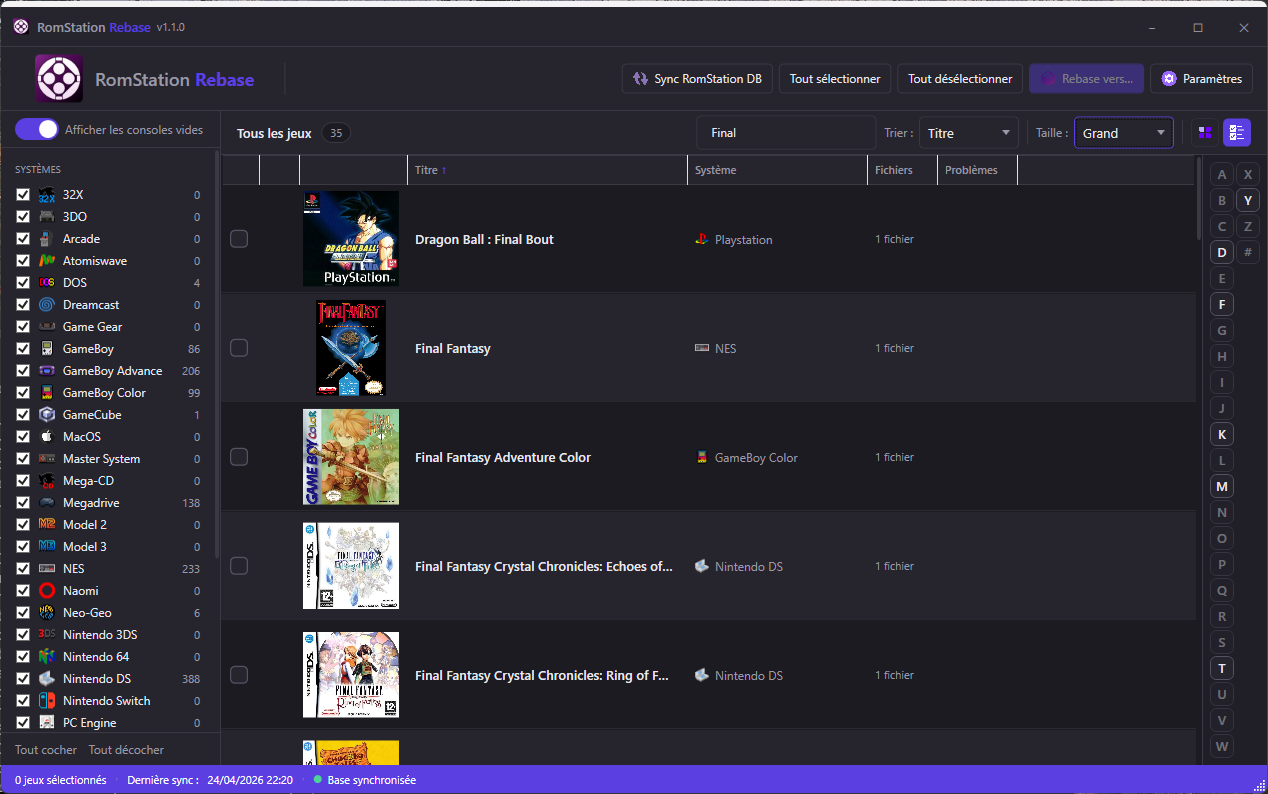Click the search field containing 'Final'
Viewport: 1268px width, 794px height.
(x=785, y=133)
